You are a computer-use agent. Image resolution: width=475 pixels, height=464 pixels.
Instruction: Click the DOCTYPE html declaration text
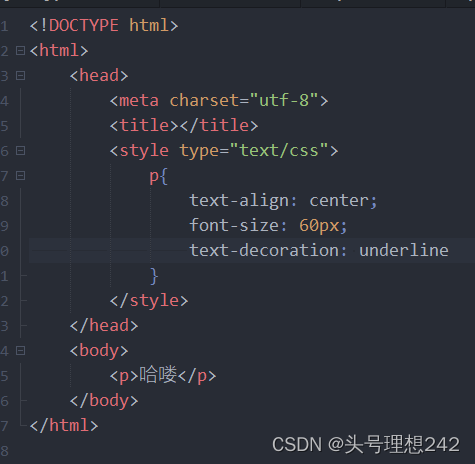coord(104,26)
